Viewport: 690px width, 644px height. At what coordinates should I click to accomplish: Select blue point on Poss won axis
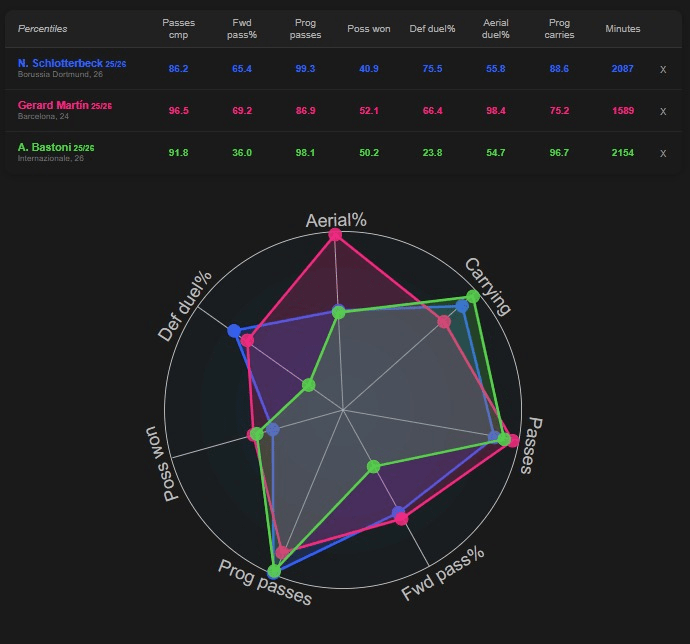coord(274,429)
